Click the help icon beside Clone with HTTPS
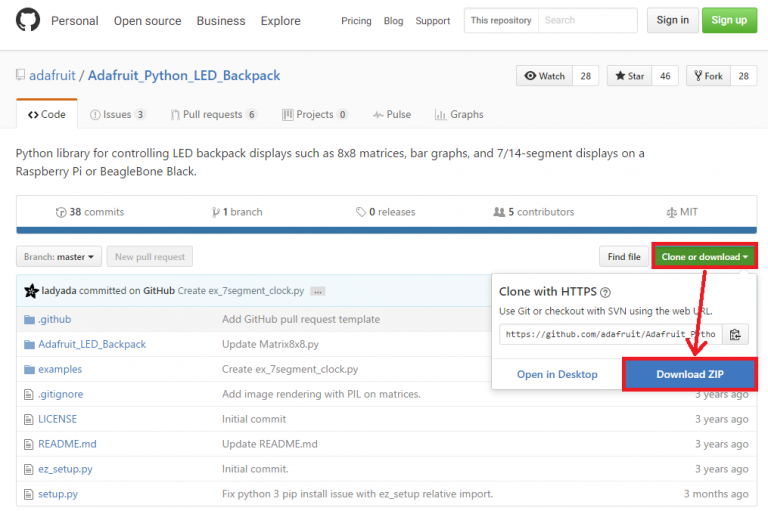 (x=606, y=292)
